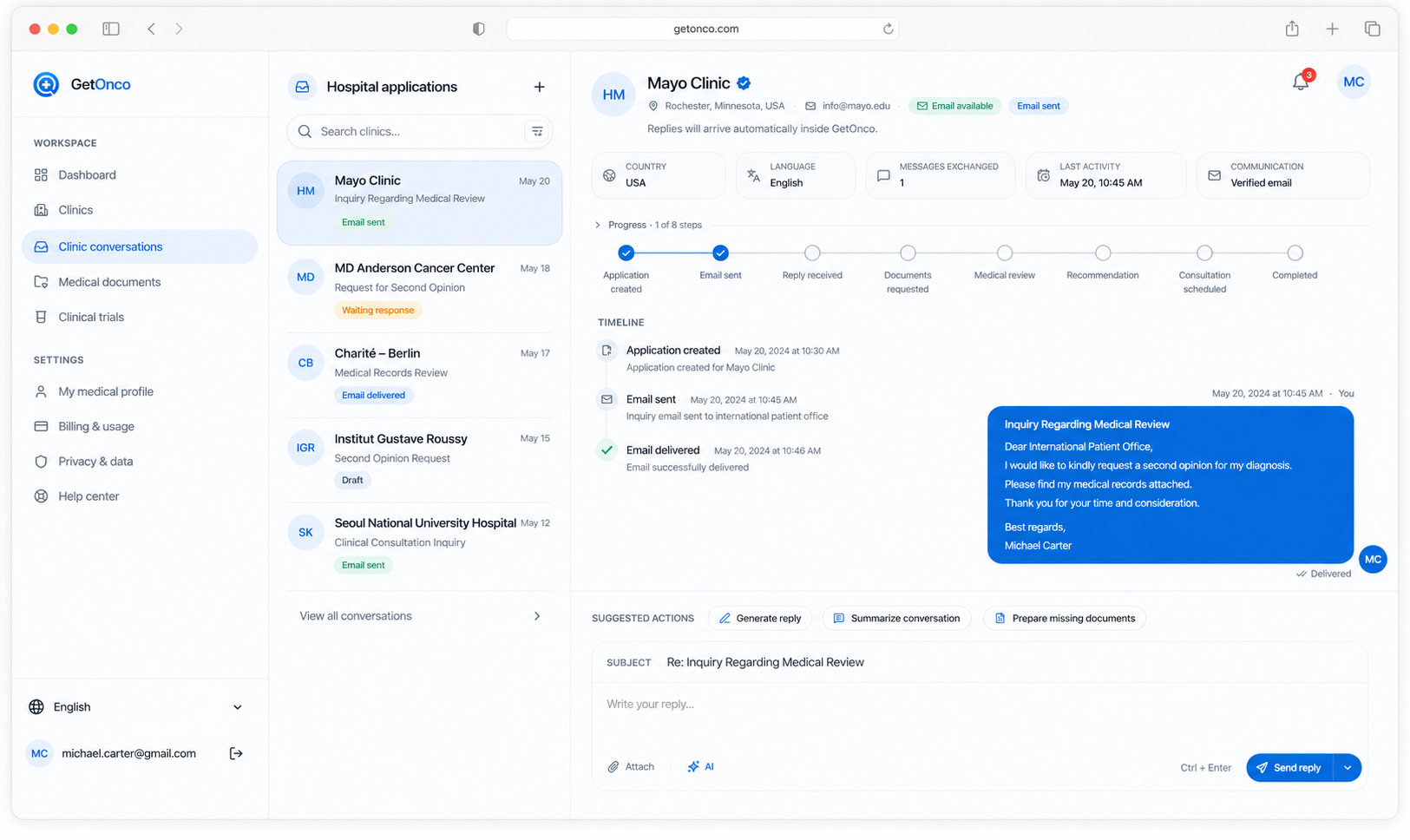Click the Generate reply button
Image resolution: width=1410 pixels, height=840 pixels.
pyautogui.click(x=760, y=619)
